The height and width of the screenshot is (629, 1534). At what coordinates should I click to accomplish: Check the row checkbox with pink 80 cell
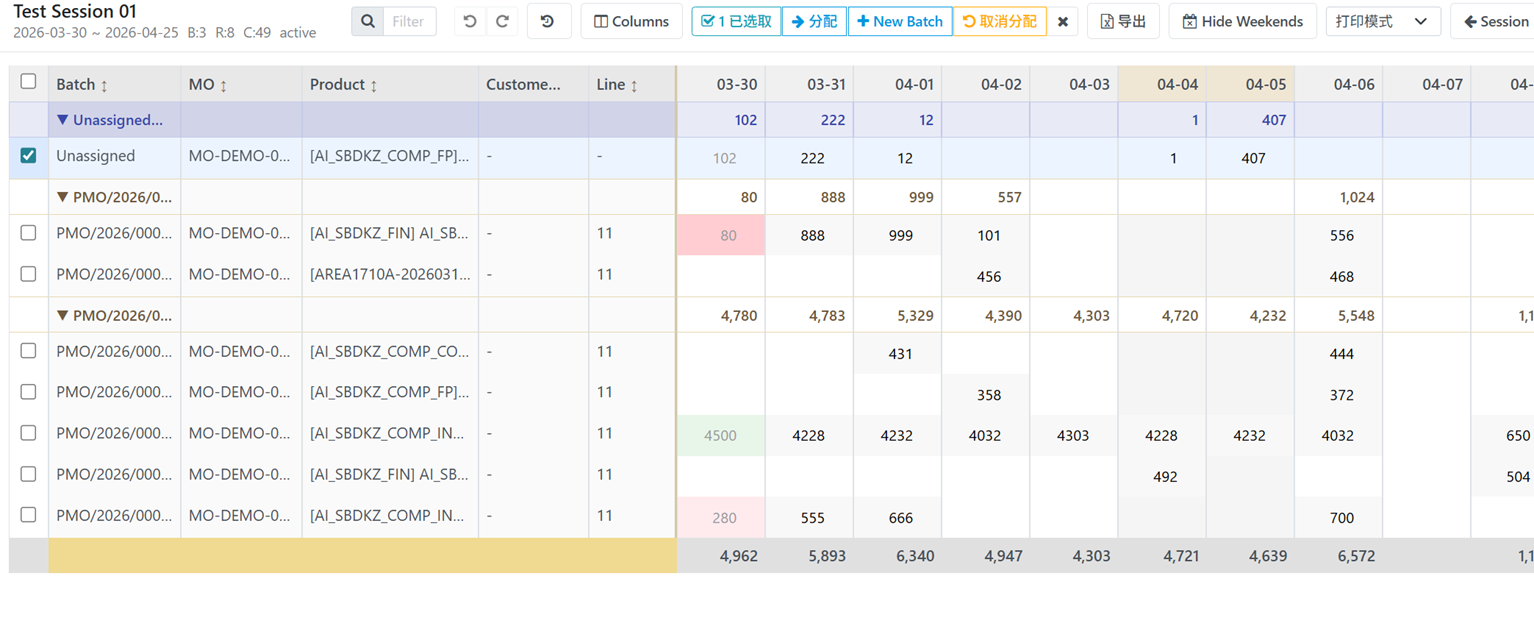tap(28, 233)
